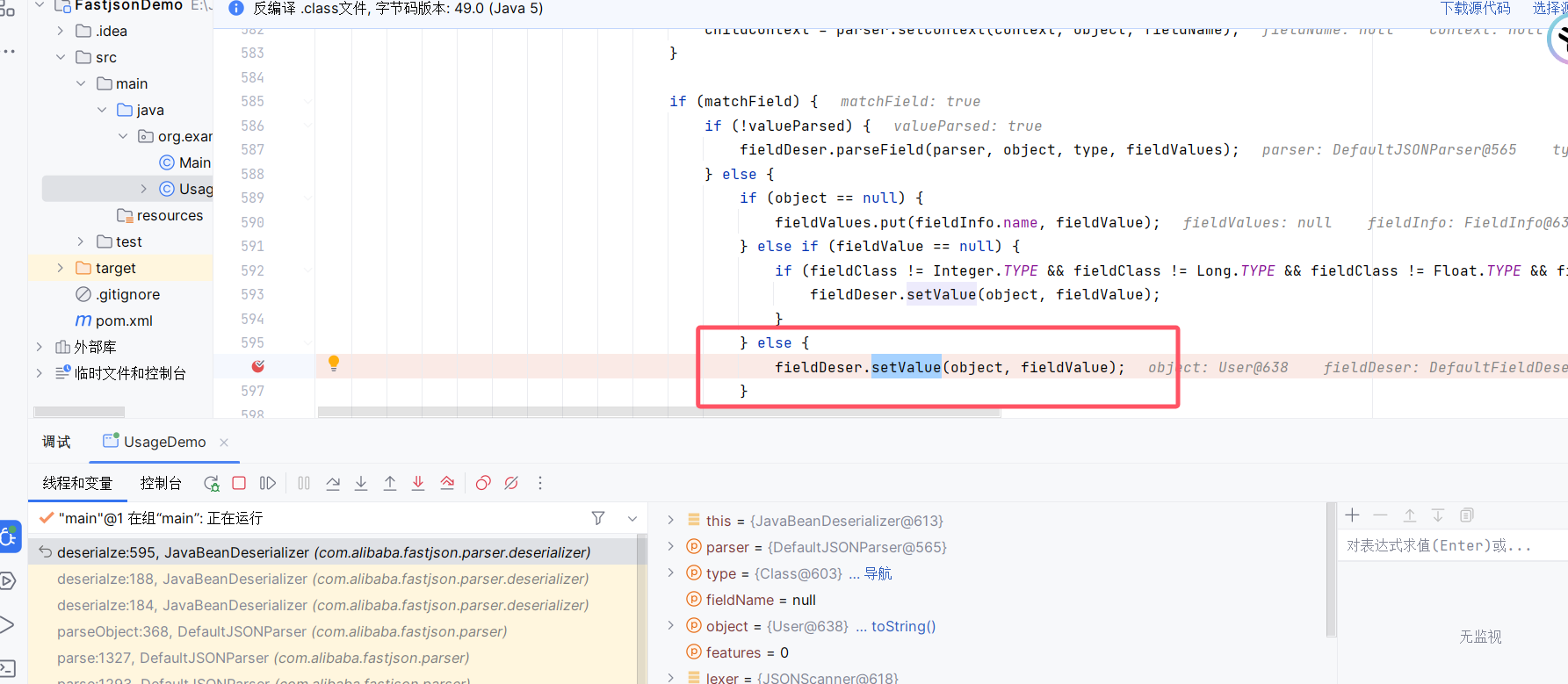This screenshot has height=684, width=1568.
Task: Select the 线程和变量 tab
Action: pyautogui.click(x=77, y=483)
